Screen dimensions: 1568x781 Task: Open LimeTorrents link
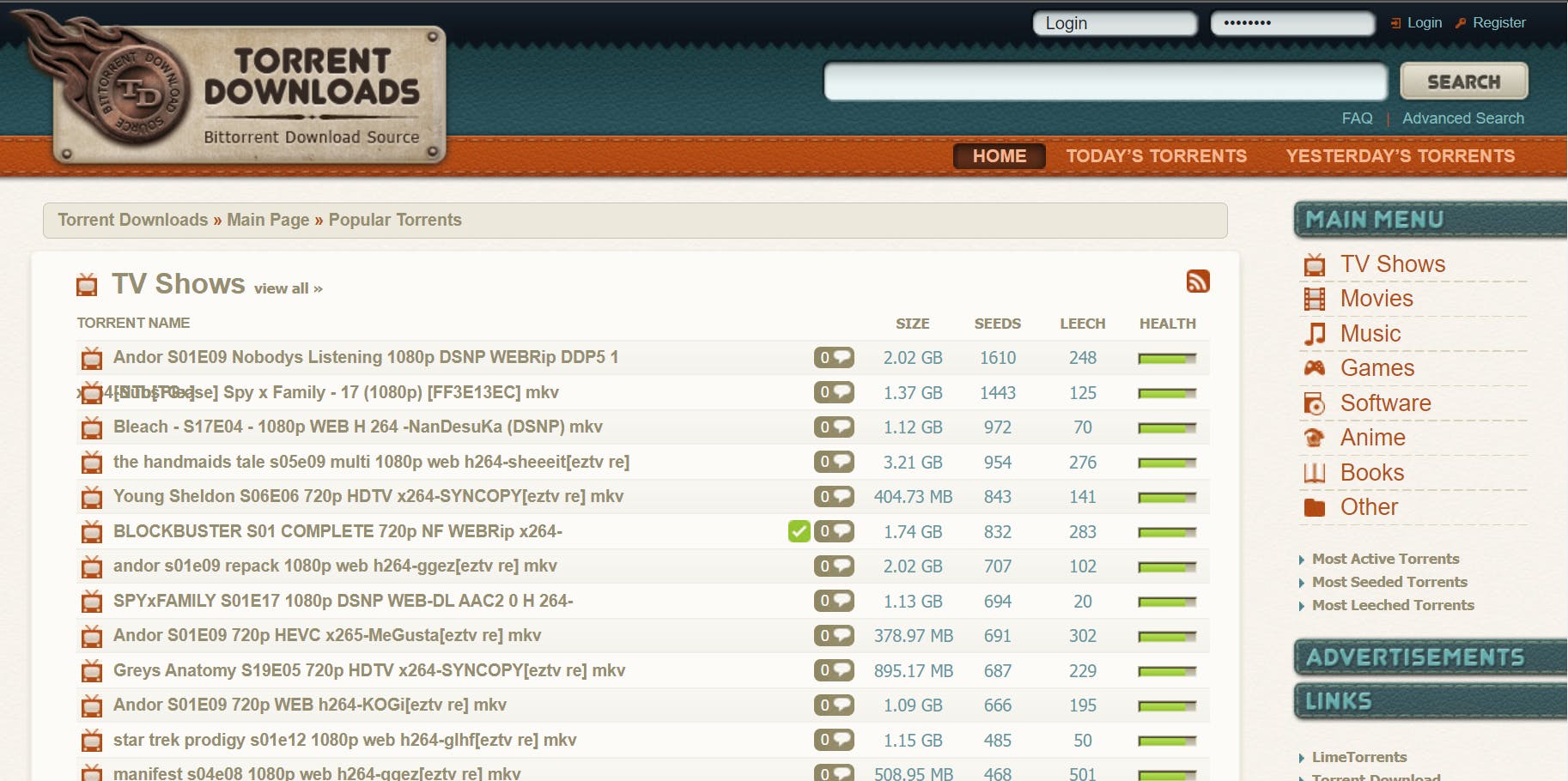pyautogui.click(x=1359, y=757)
